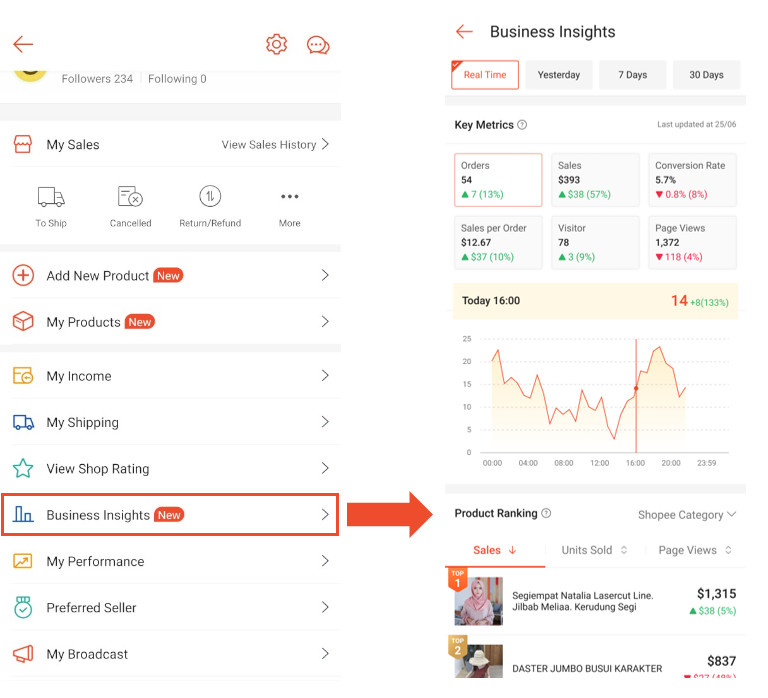Open the Business Insights menu row
The image size is (768, 698).
(x=170, y=515)
